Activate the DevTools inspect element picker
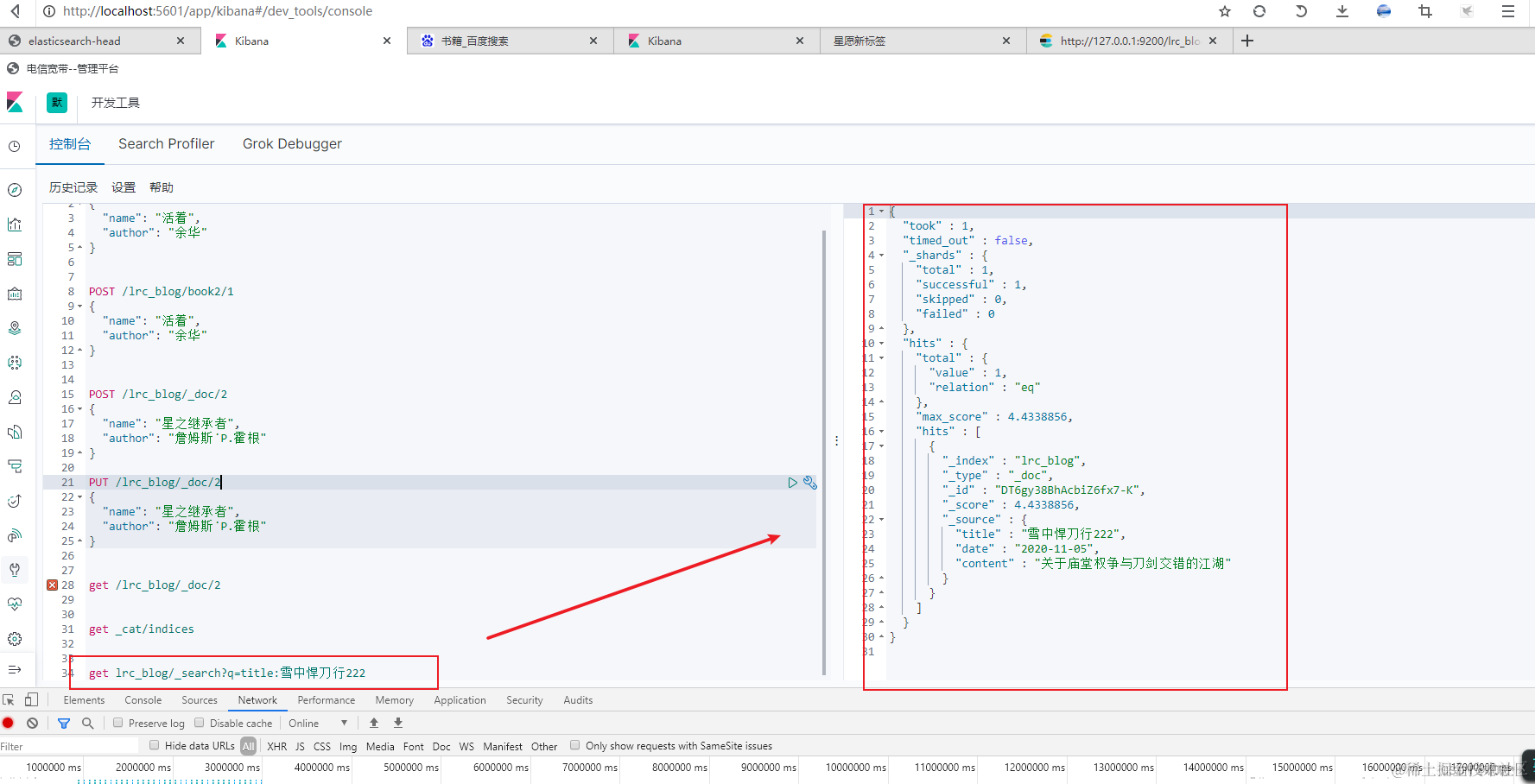Viewport: 1535px width, 784px height. tap(9, 700)
